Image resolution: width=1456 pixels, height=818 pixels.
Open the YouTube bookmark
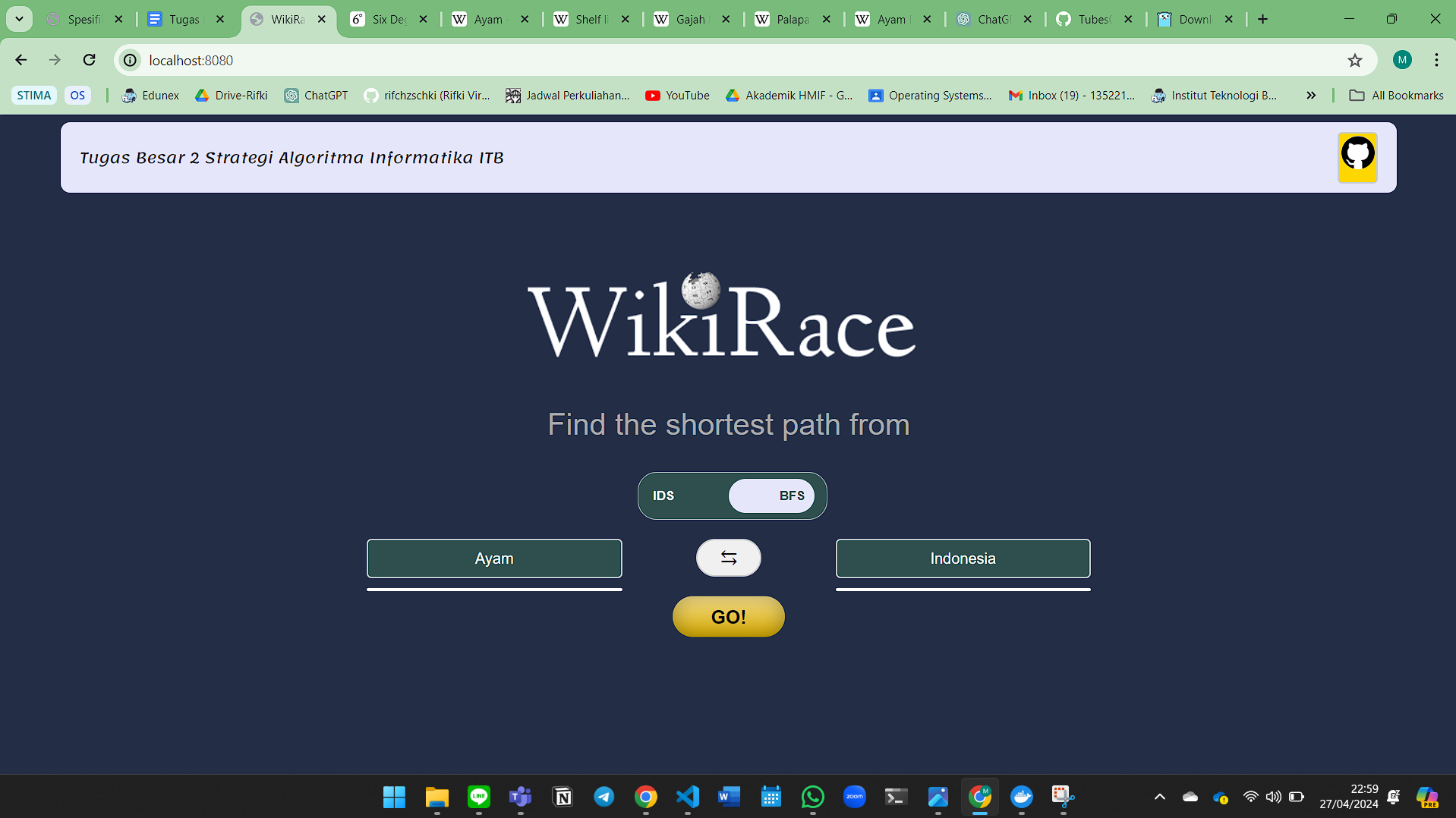coord(678,95)
